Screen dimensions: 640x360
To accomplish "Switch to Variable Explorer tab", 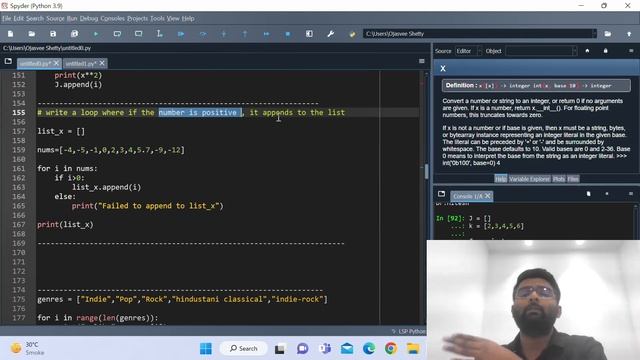I will click(x=529, y=179).
